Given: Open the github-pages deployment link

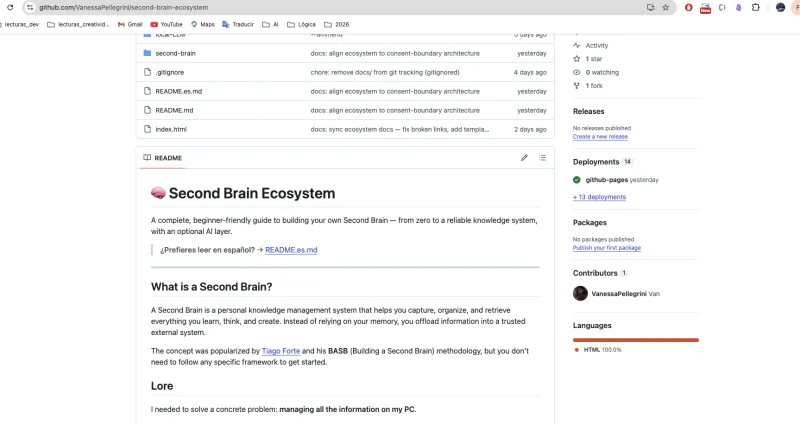Looking at the screenshot, I should 607,180.
